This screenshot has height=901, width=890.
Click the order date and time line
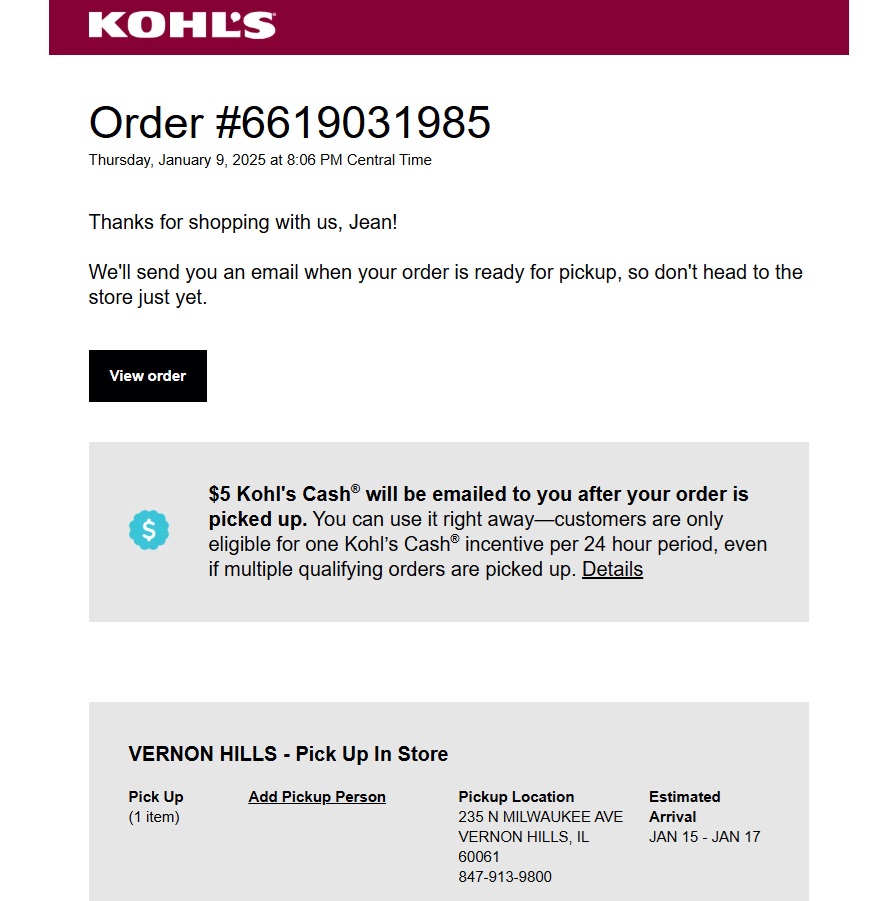tap(260, 160)
